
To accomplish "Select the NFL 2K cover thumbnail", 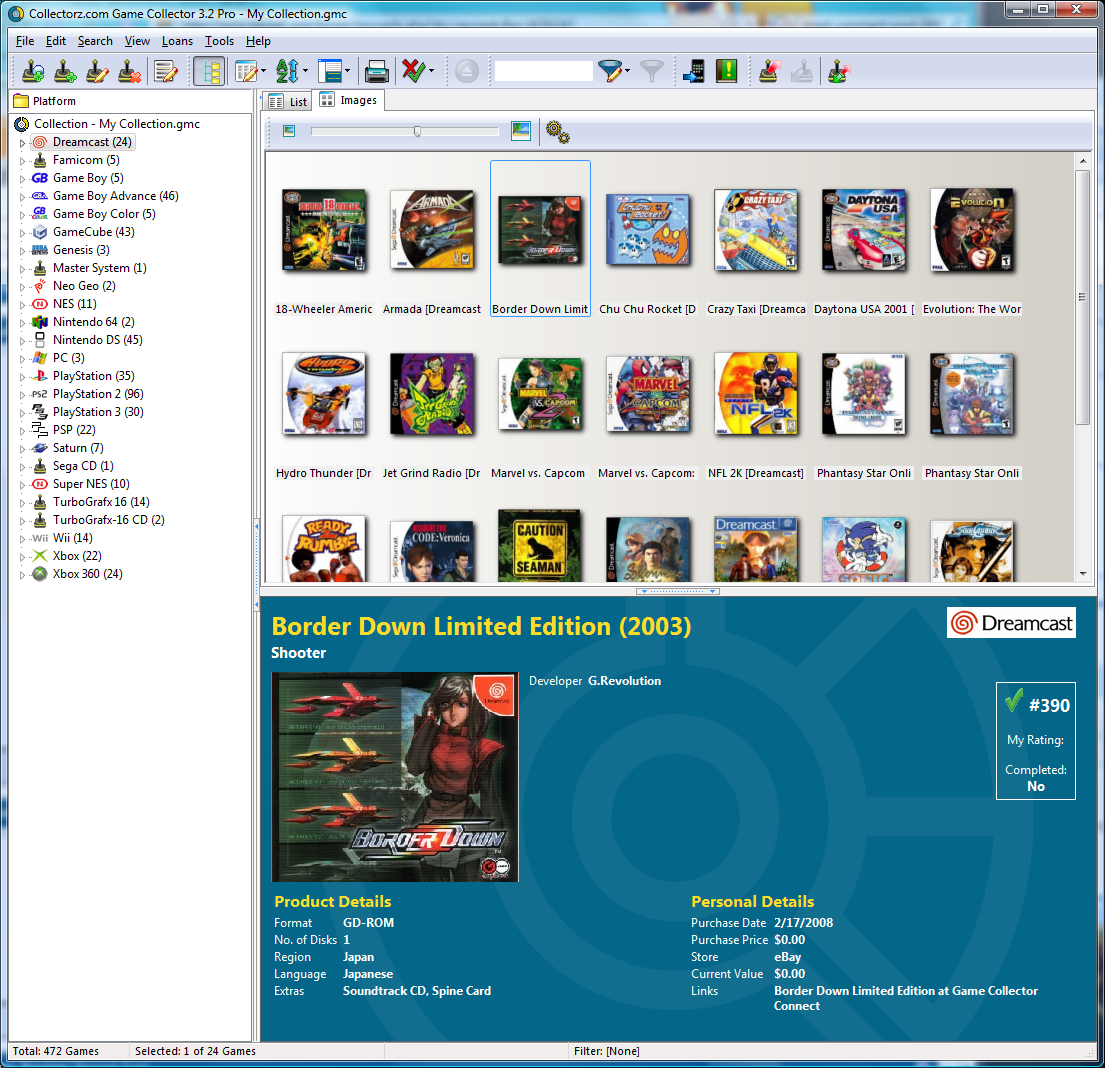I will tap(755, 394).
